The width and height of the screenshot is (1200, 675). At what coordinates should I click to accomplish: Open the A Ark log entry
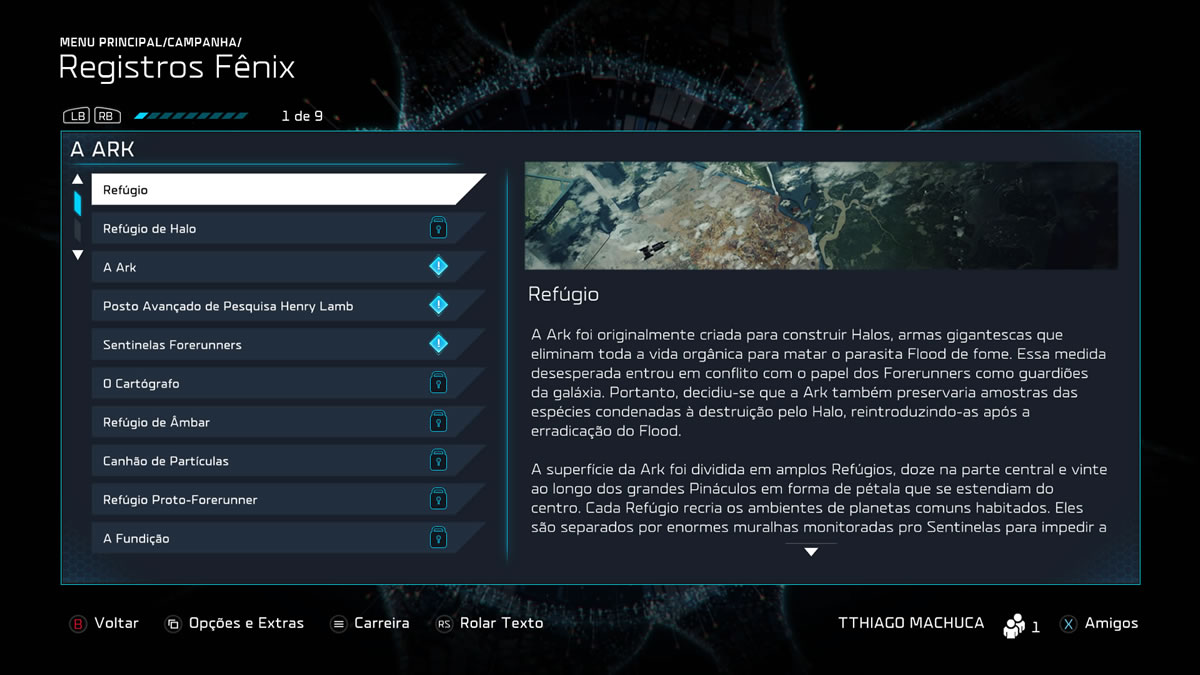[x=288, y=267]
